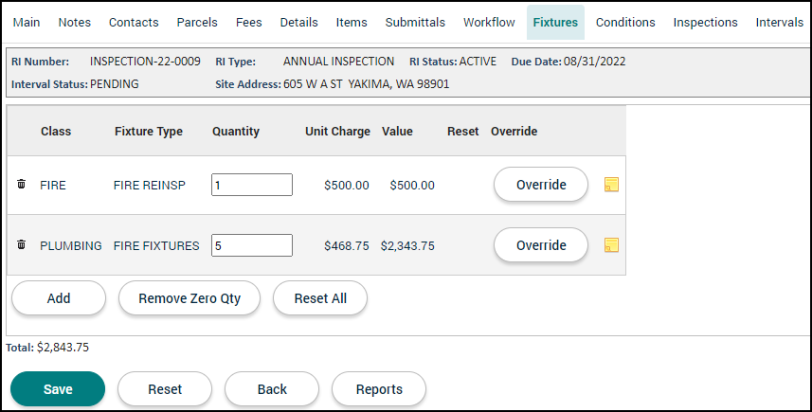Screen dimensions: 812x412
Task: Click the Quantity column header
Action: click(x=236, y=131)
